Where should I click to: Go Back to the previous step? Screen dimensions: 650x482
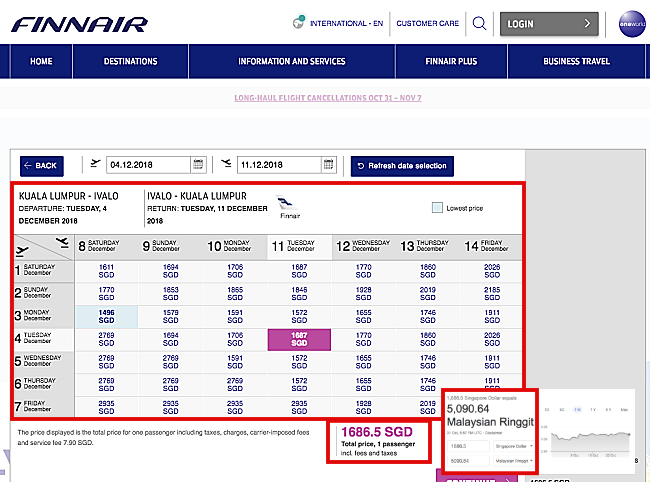[41, 166]
